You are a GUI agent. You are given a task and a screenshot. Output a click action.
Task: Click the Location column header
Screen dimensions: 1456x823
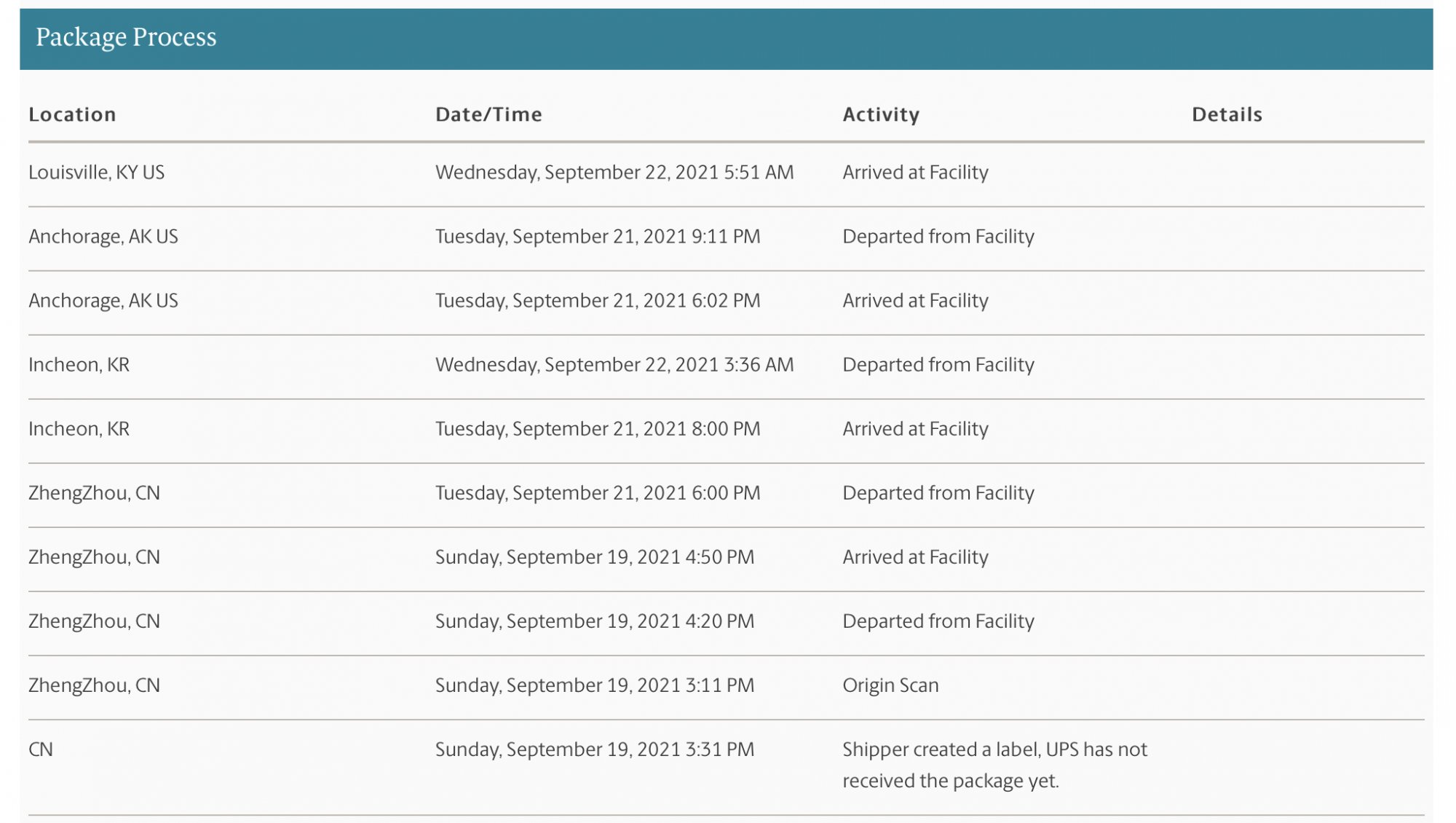pyautogui.click(x=72, y=114)
